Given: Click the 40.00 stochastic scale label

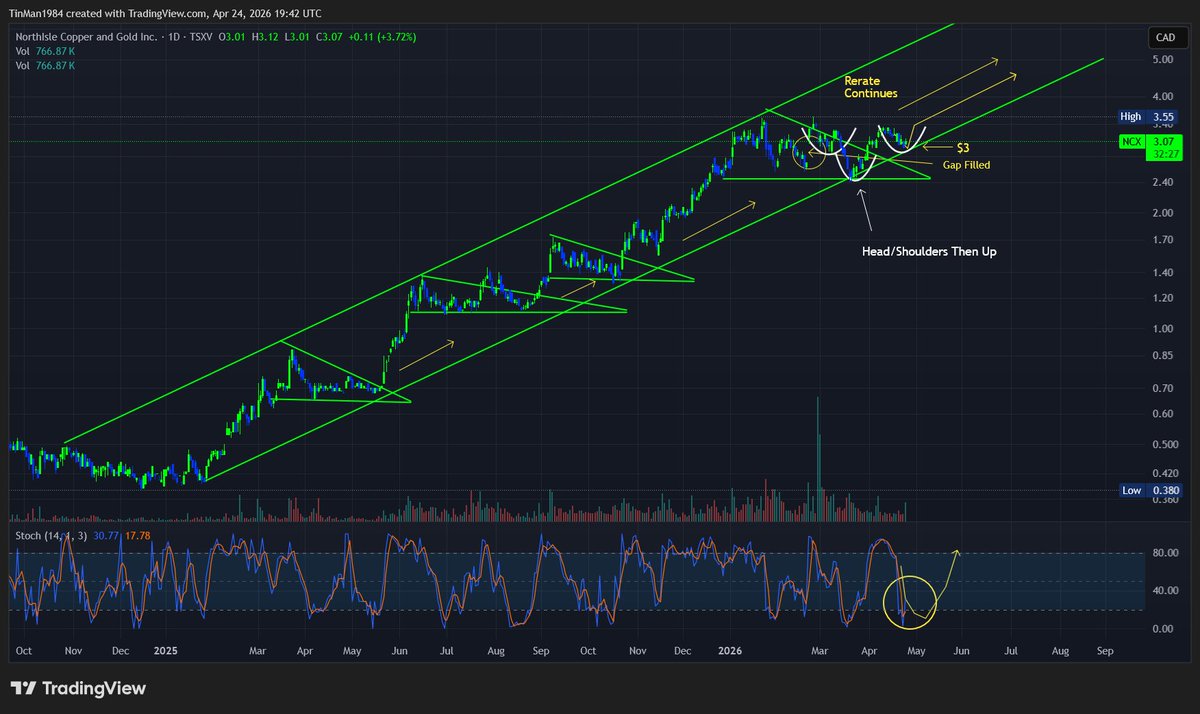Looking at the screenshot, I should click(1164, 590).
